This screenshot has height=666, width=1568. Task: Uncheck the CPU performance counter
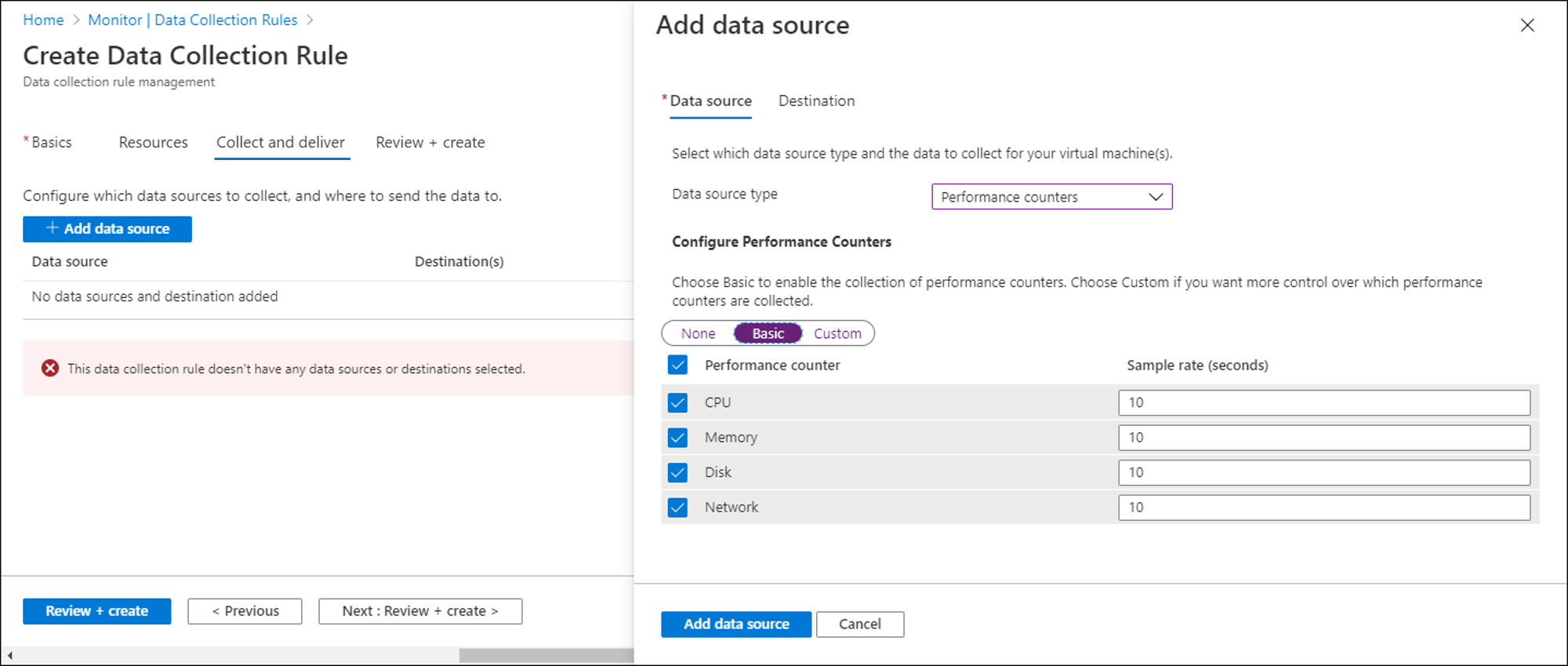click(x=677, y=402)
